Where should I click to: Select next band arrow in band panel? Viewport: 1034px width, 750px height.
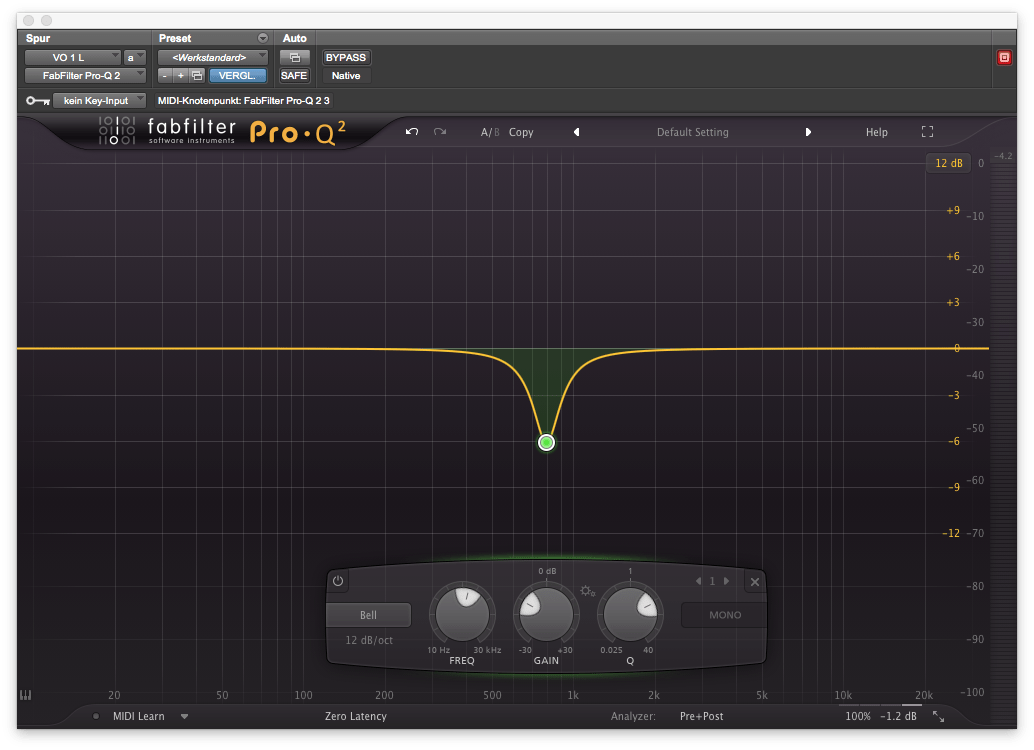coord(727,581)
